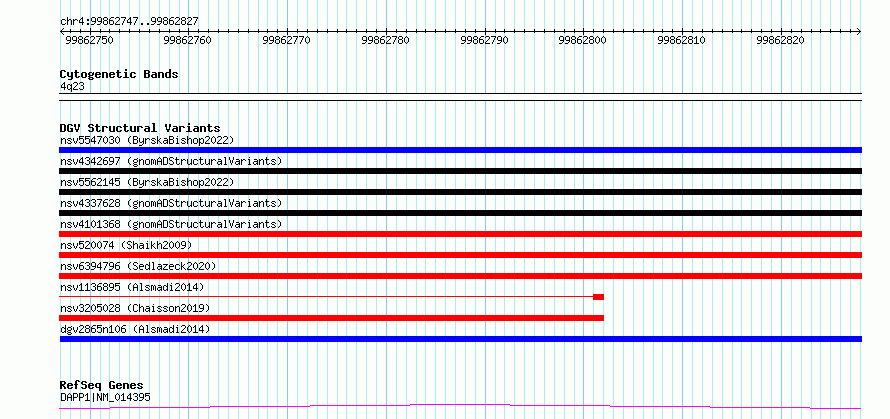The width and height of the screenshot is (890, 419).
Task: Click the dgv2865n106 (Alsmadi2014) label
Action: click(x=135, y=329)
